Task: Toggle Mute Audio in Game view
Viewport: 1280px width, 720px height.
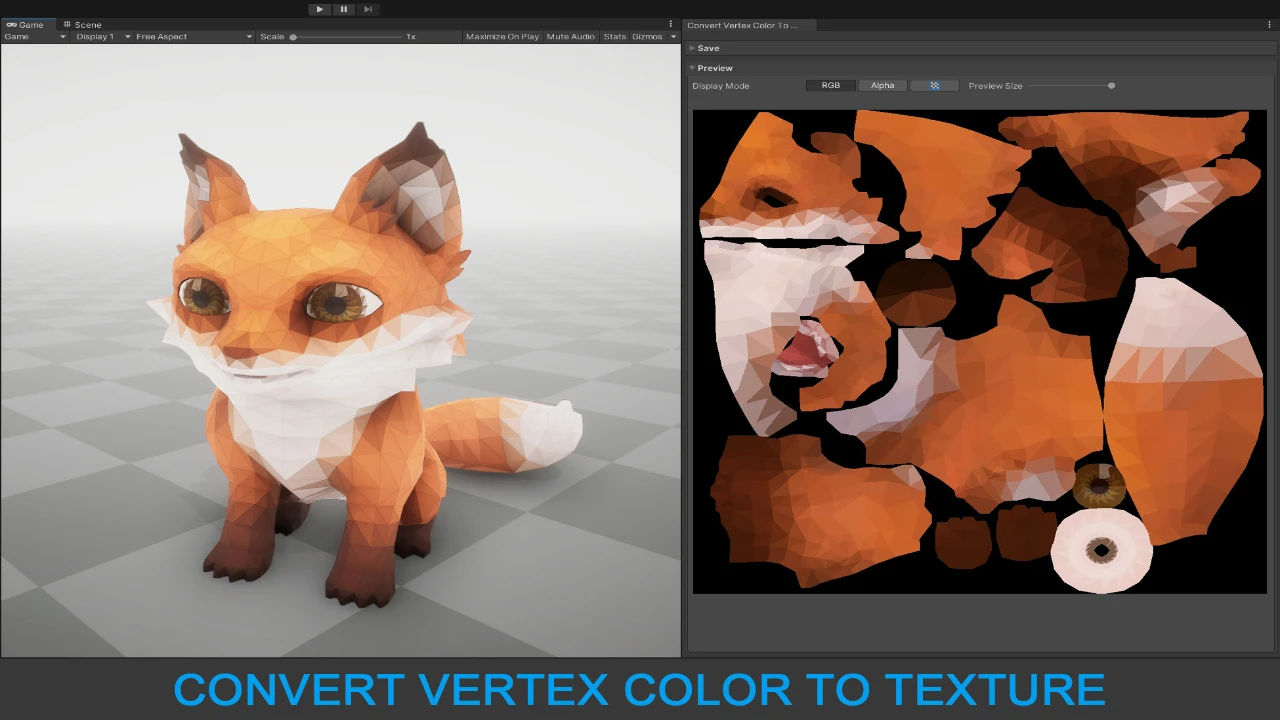Action: coord(570,37)
